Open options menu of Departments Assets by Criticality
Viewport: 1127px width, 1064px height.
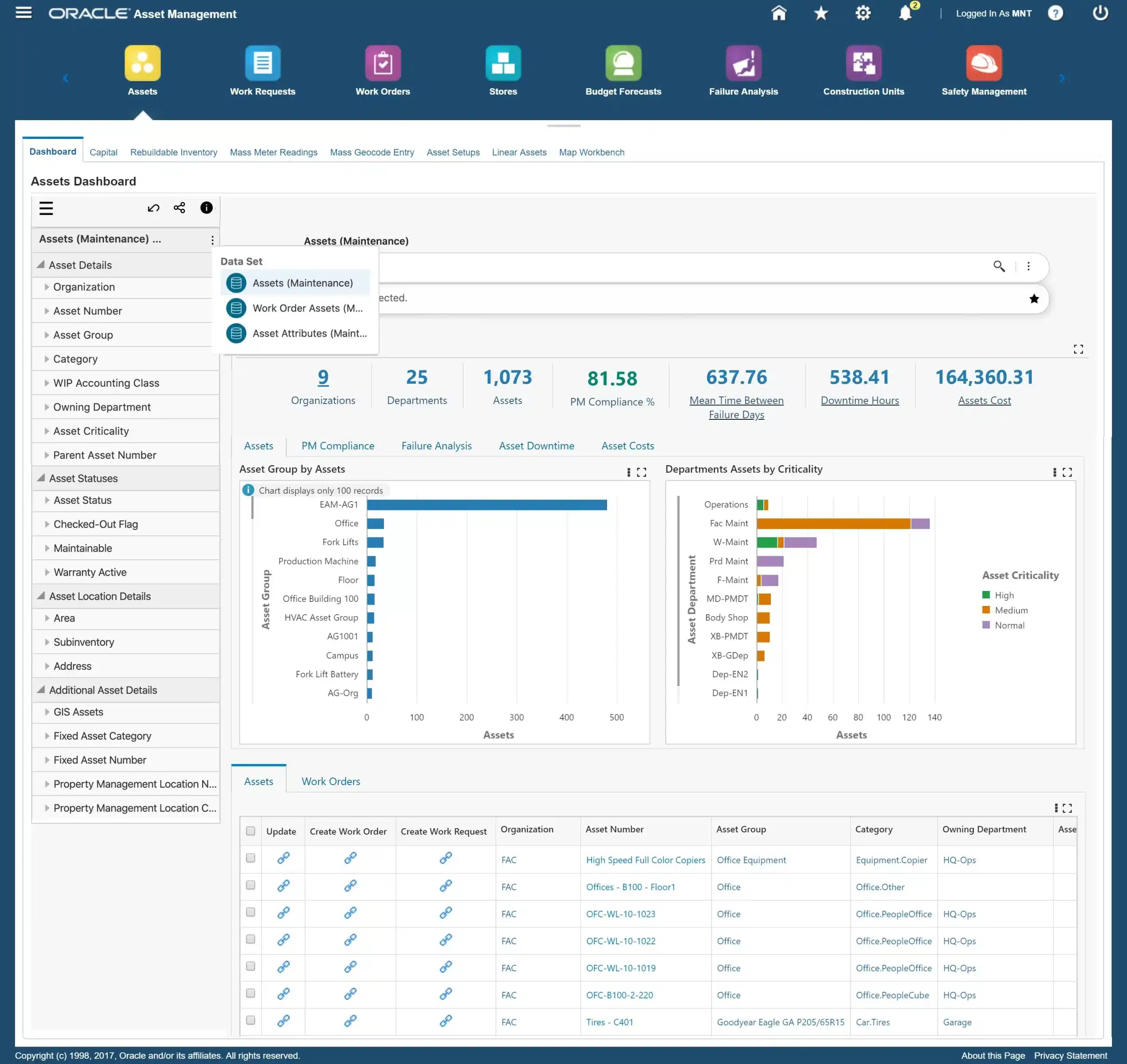coord(1054,472)
